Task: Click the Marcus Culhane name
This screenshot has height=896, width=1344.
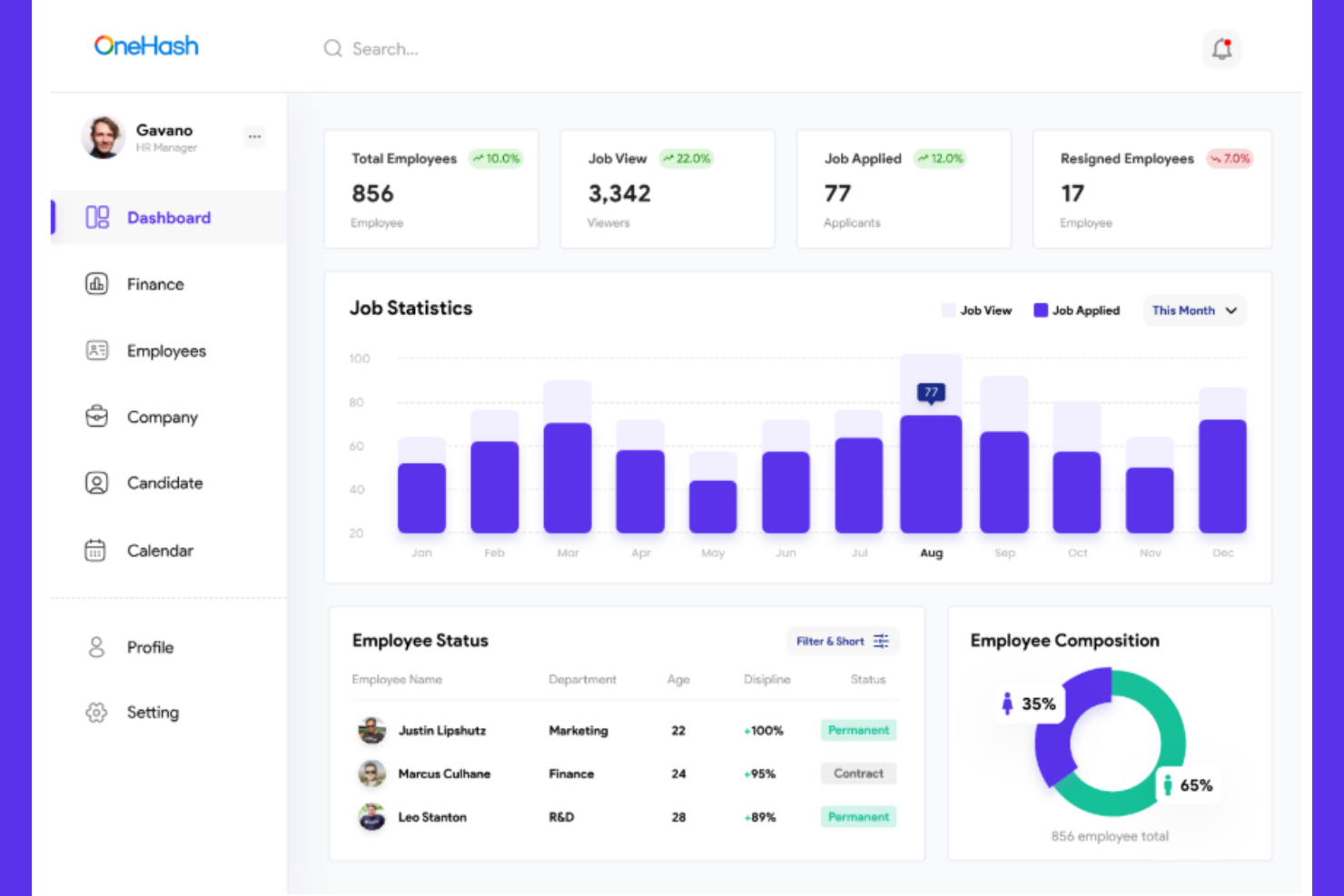Action: tap(444, 773)
